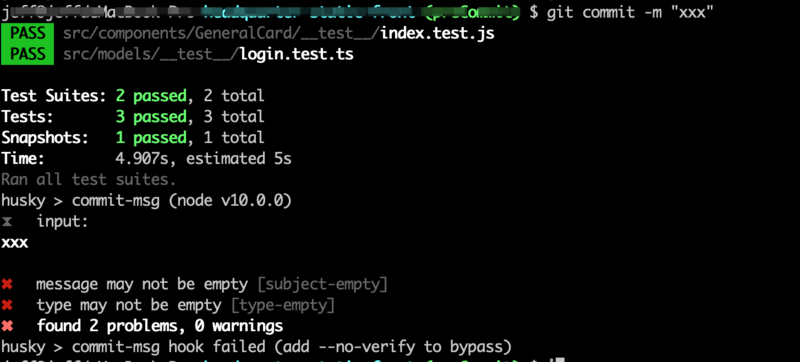Click the login.test.ts file name
Image resolution: width=800 pixels, height=362 pixels.
tap(296, 54)
